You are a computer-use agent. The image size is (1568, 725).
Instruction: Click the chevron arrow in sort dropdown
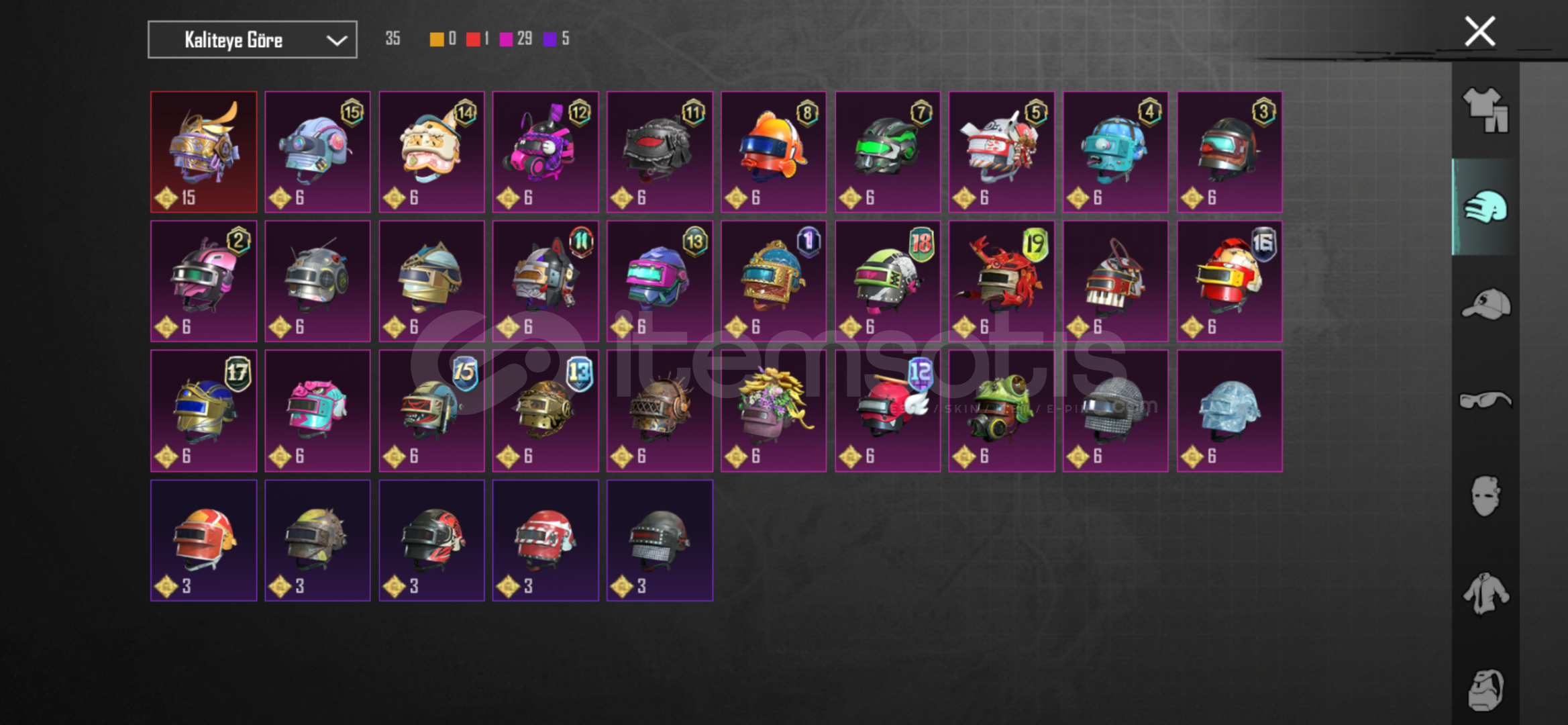pyautogui.click(x=336, y=40)
